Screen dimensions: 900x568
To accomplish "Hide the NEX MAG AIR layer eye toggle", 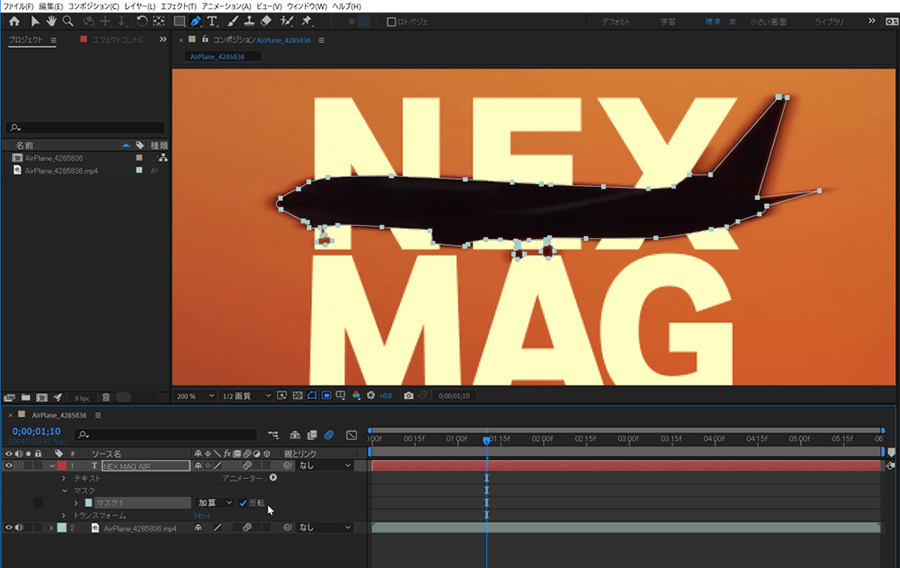I will tap(8, 466).
